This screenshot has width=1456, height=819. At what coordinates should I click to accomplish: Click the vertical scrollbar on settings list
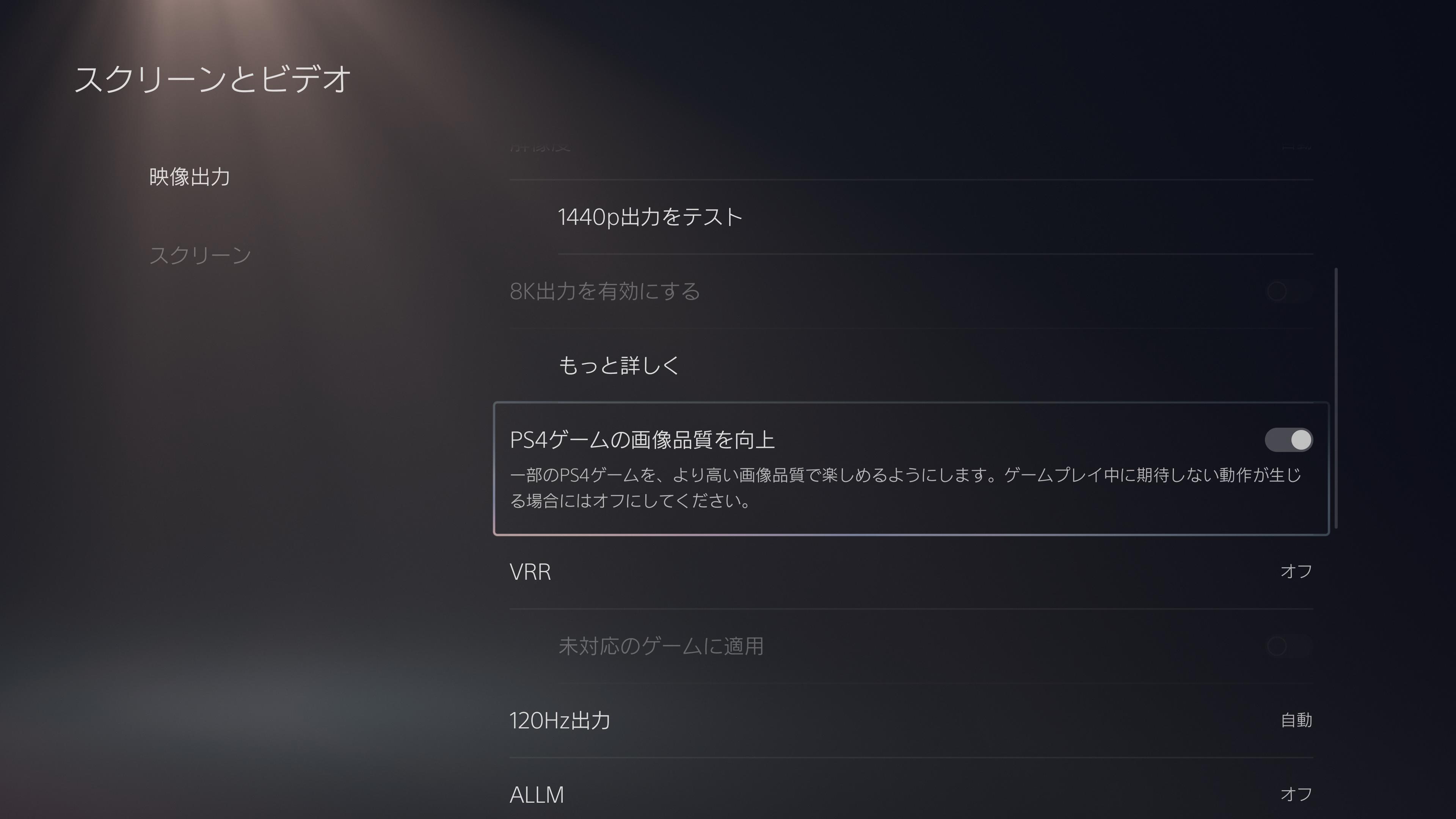click(x=1335, y=399)
